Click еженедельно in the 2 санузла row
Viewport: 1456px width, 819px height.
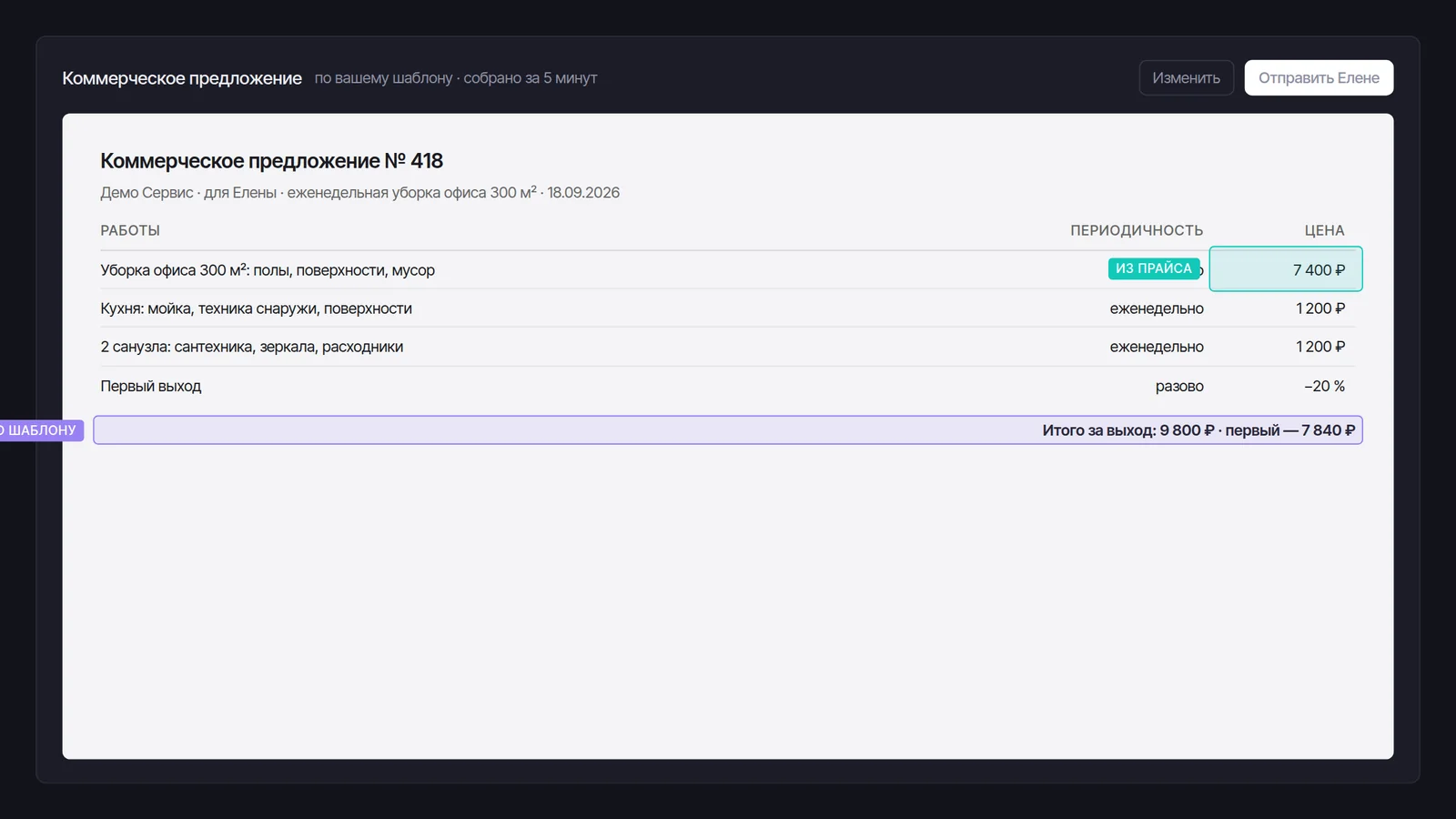[1157, 347]
